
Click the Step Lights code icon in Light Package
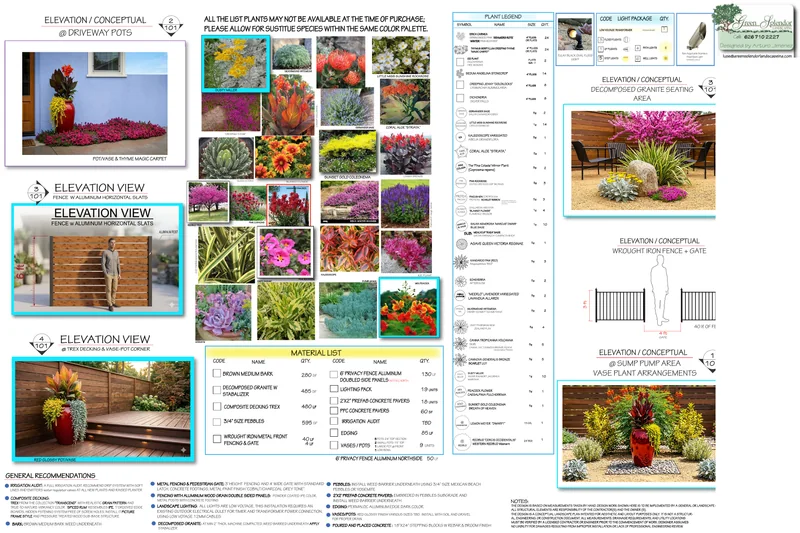pos(601,59)
